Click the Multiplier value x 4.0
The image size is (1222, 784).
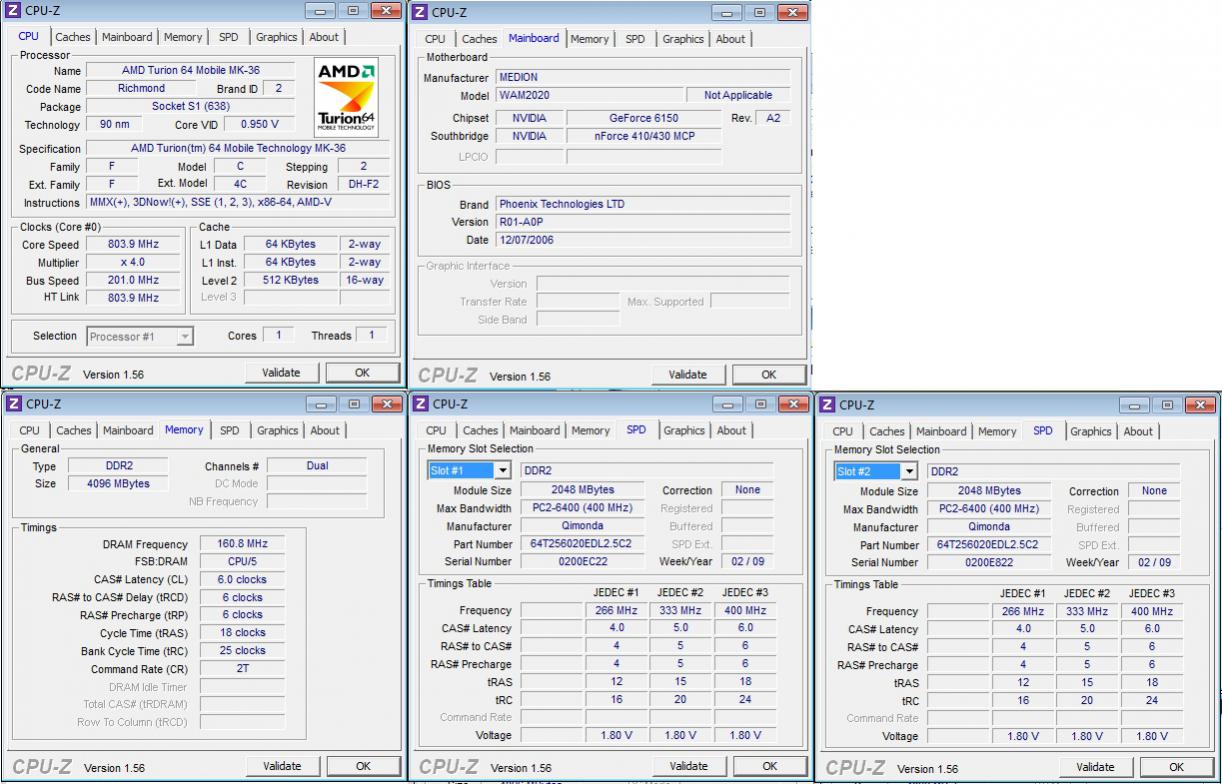[134, 263]
